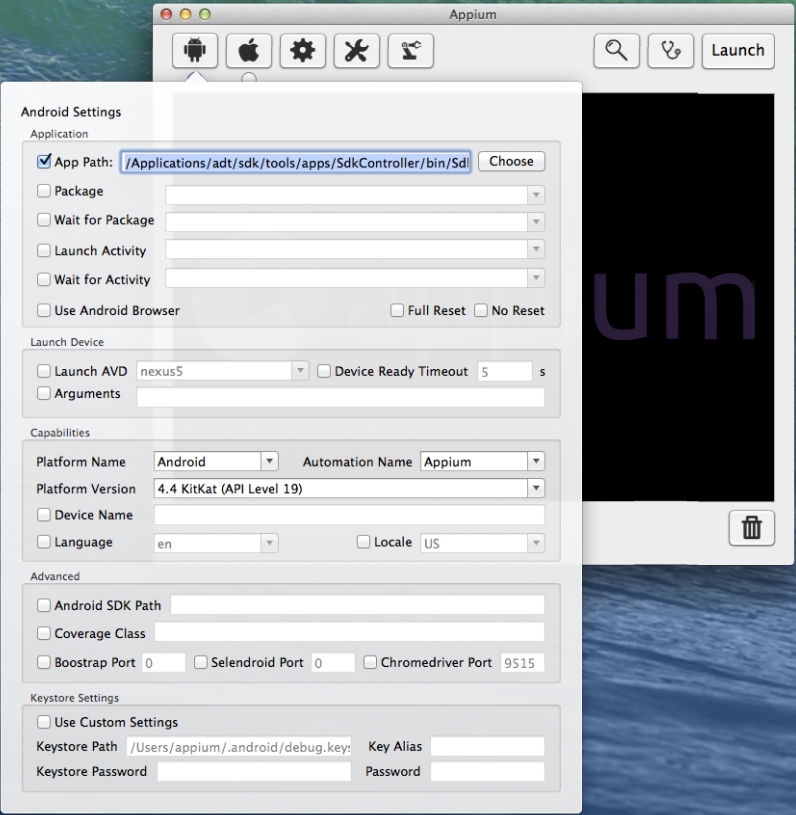Click Chromedriver Port 9515 field

coord(523,663)
